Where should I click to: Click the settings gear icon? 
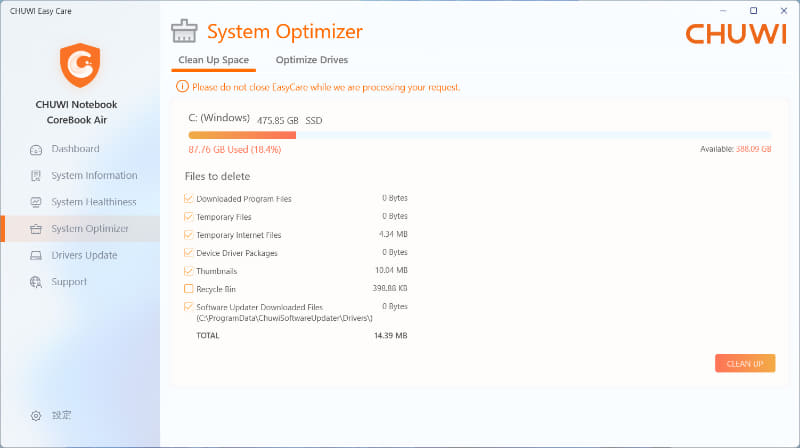point(36,416)
